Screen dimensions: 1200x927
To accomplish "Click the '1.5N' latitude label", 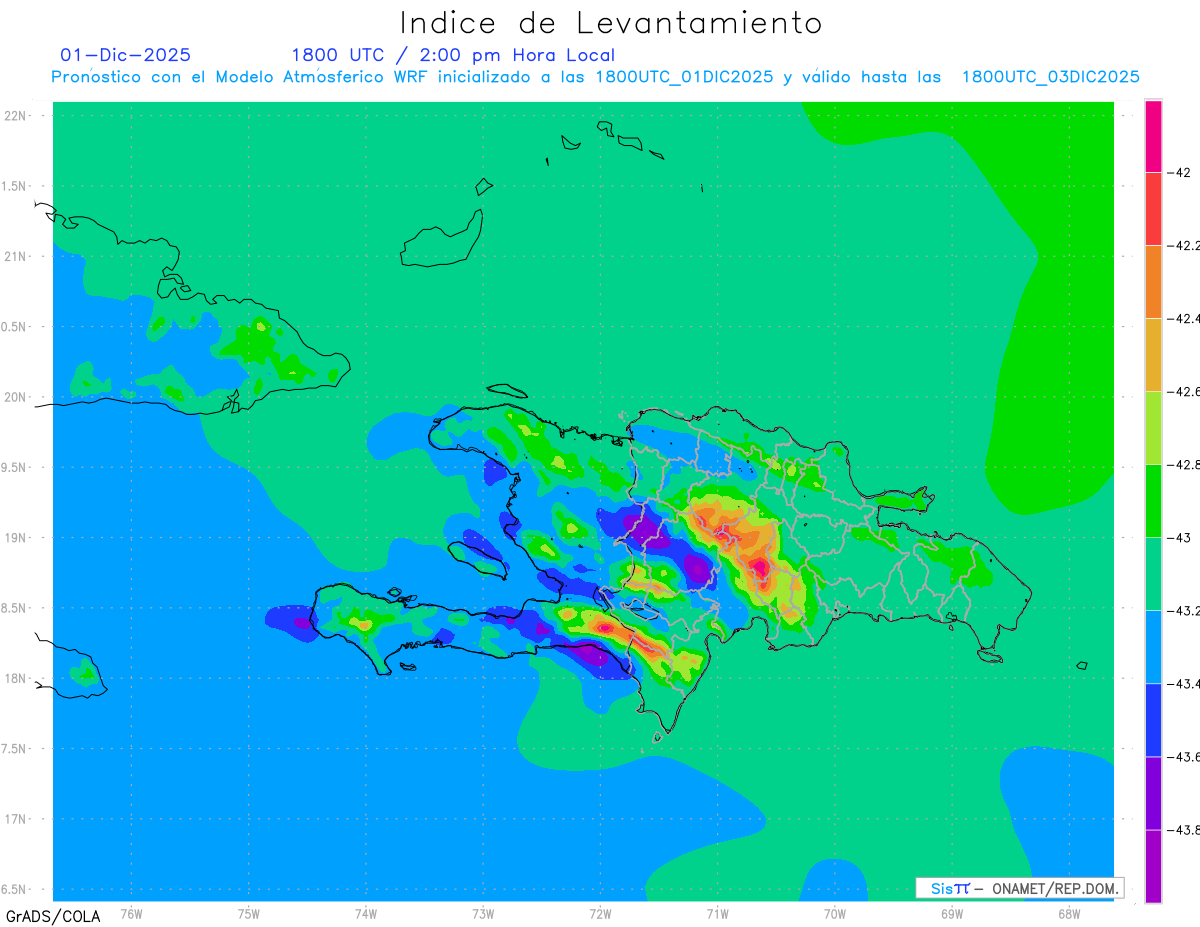I will pyautogui.click(x=15, y=187).
